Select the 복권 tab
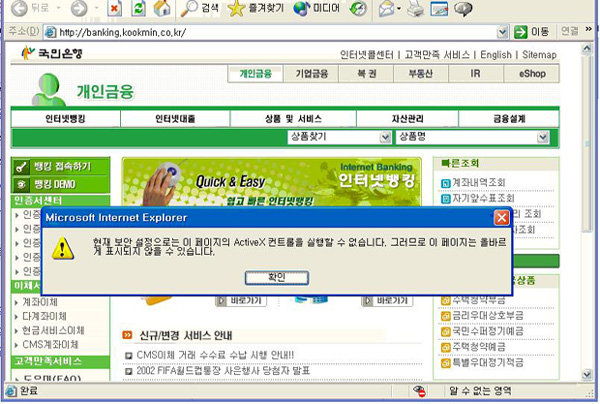Viewport: 600px width, 404px height. pos(367,73)
